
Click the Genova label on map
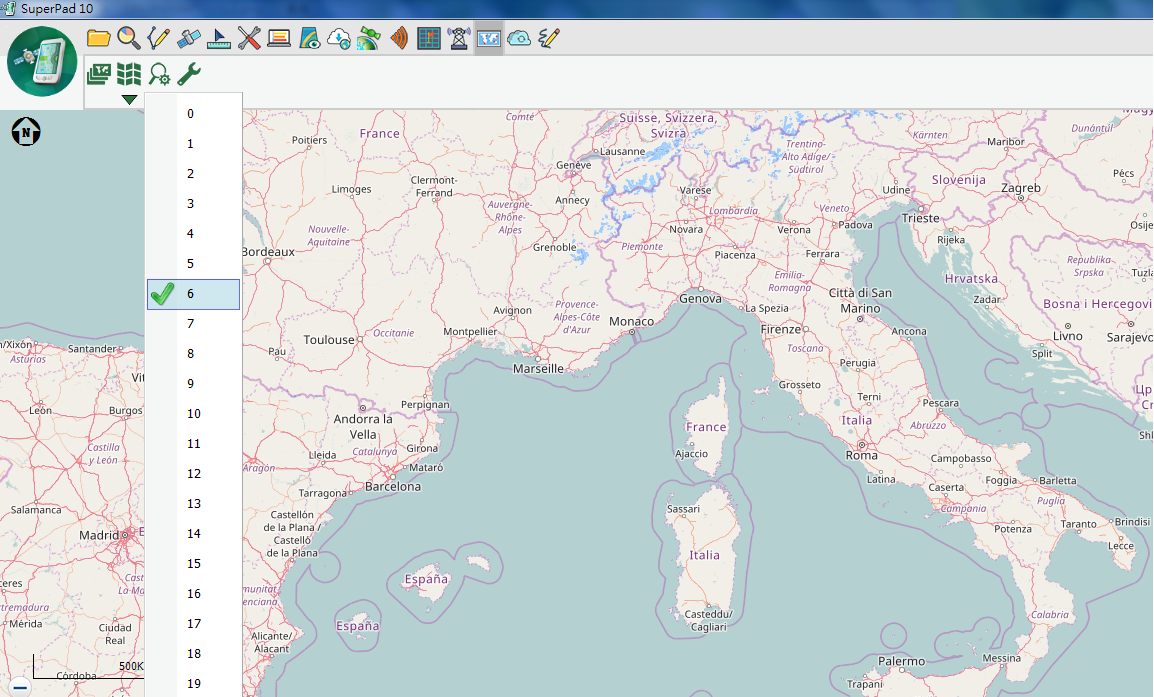[x=700, y=299]
